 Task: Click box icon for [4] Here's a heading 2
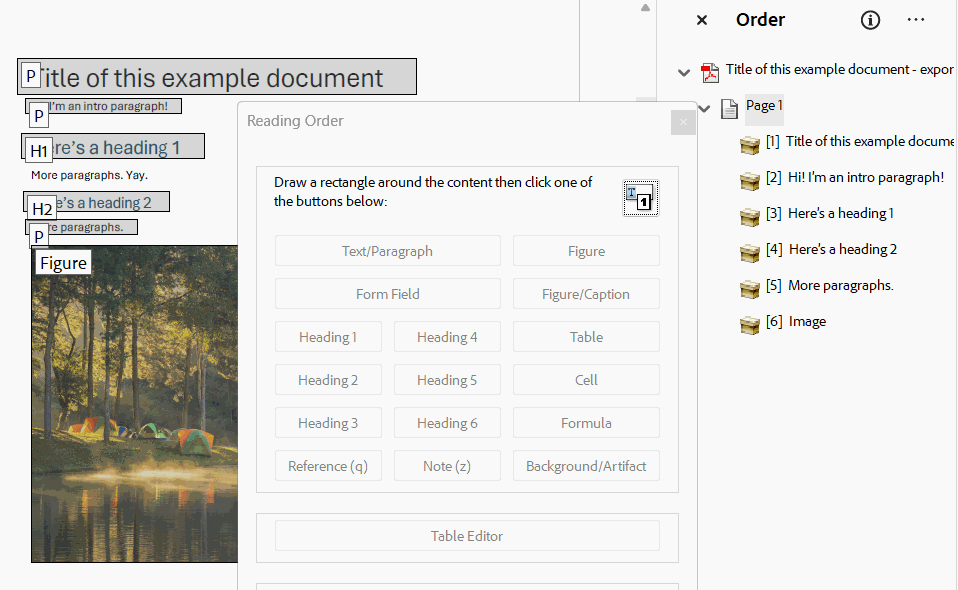coord(750,253)
